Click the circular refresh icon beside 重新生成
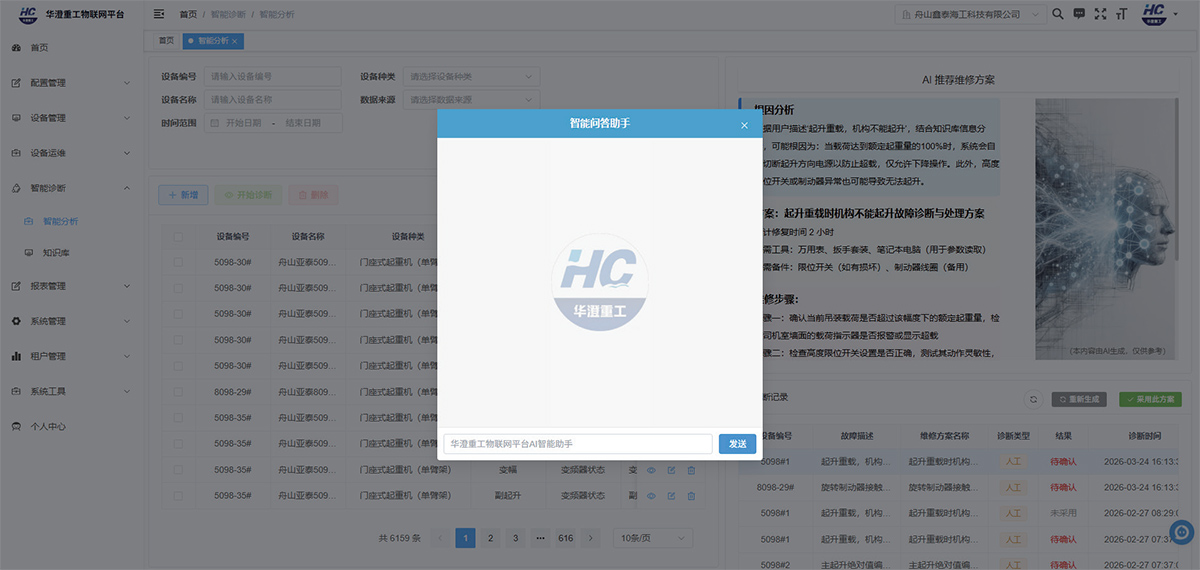1200x570 pixels. tap(1034, 399)
